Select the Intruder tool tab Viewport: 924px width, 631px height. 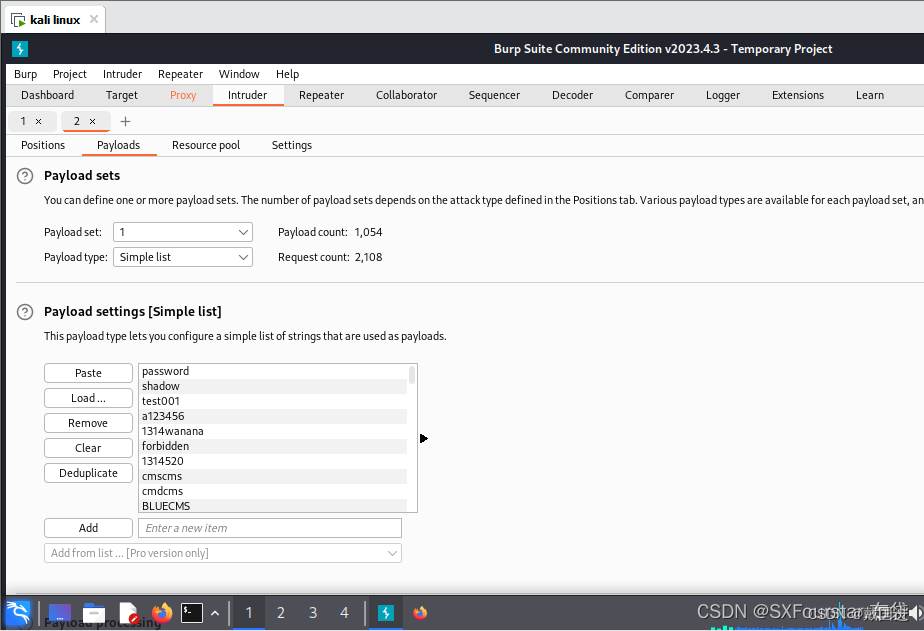coord(248,95)
